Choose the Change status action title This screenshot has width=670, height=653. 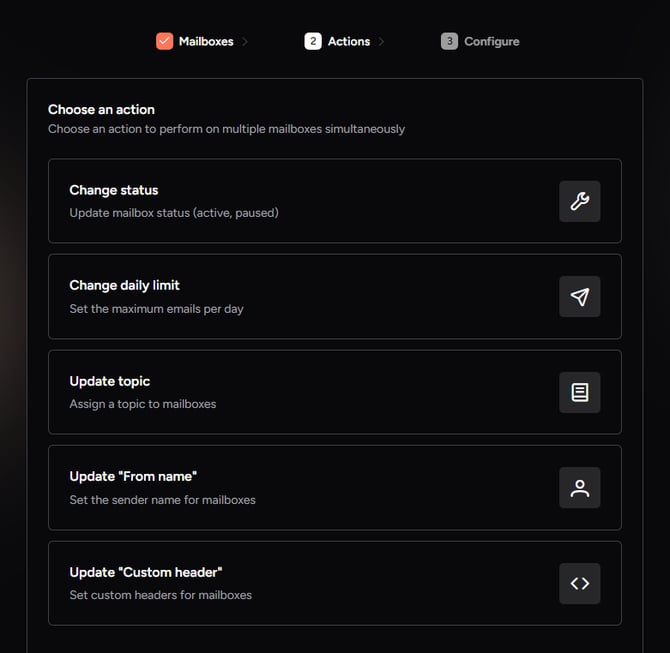point(114,190)
